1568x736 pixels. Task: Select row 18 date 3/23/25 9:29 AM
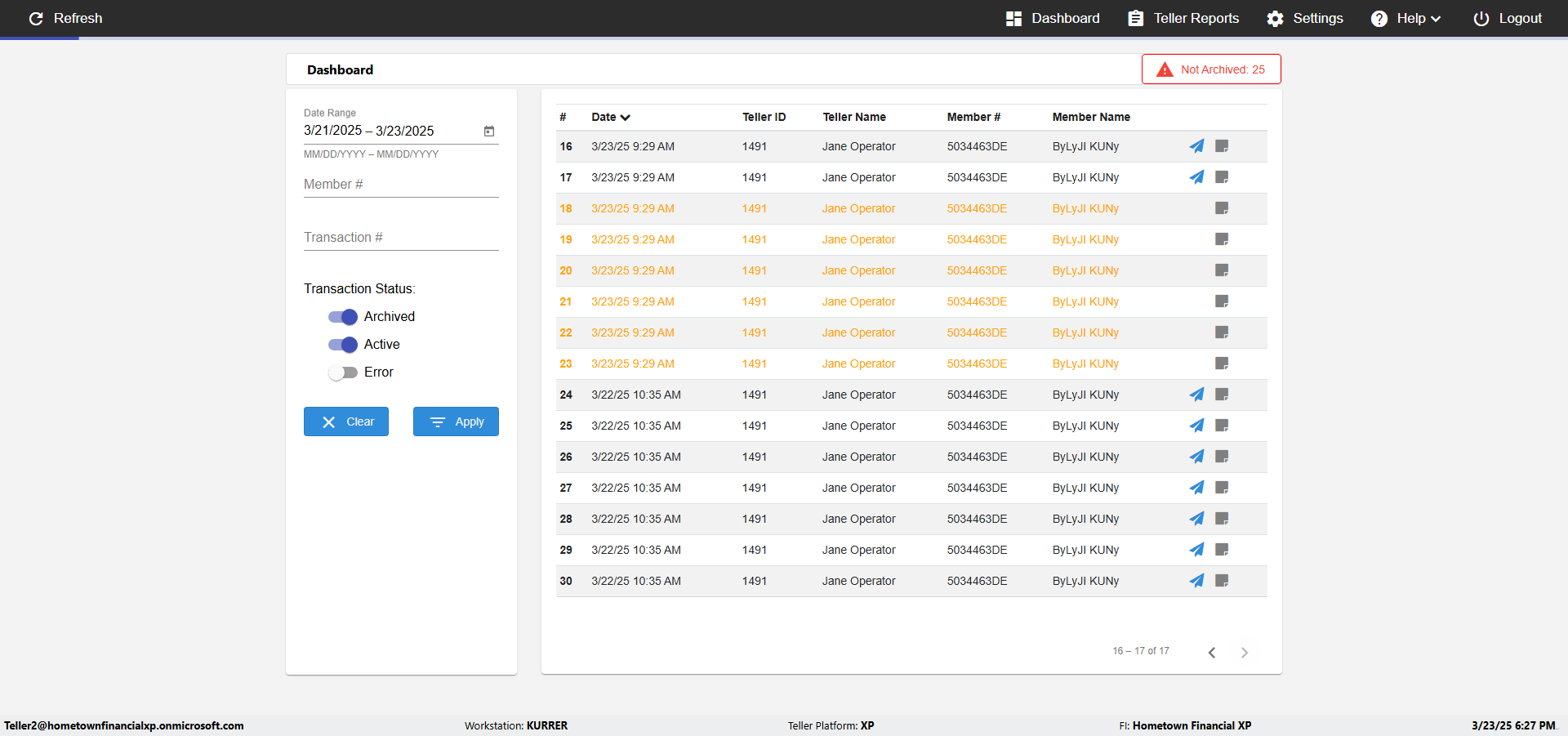tap(633, 208)
